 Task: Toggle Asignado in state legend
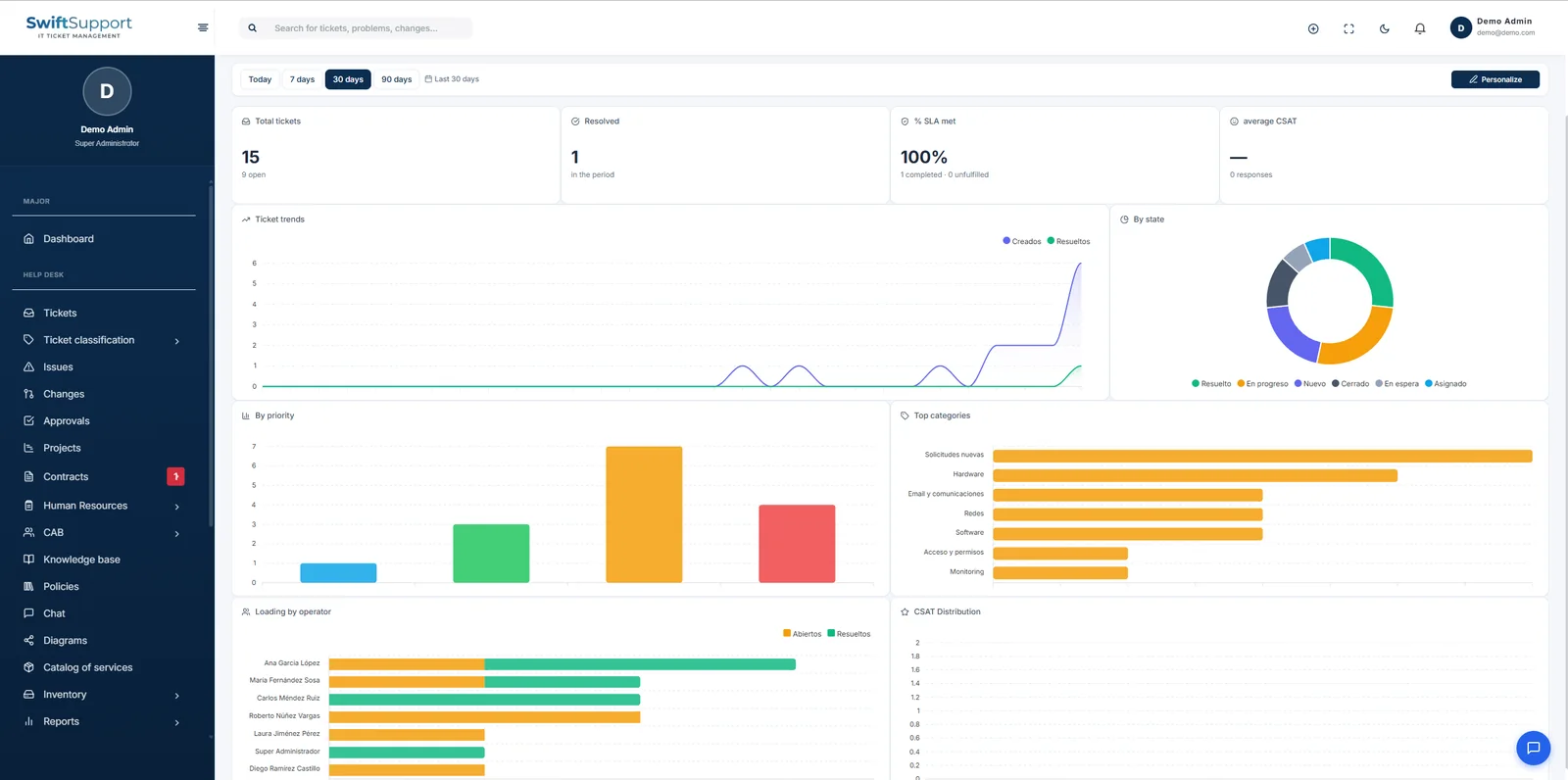1445,384
